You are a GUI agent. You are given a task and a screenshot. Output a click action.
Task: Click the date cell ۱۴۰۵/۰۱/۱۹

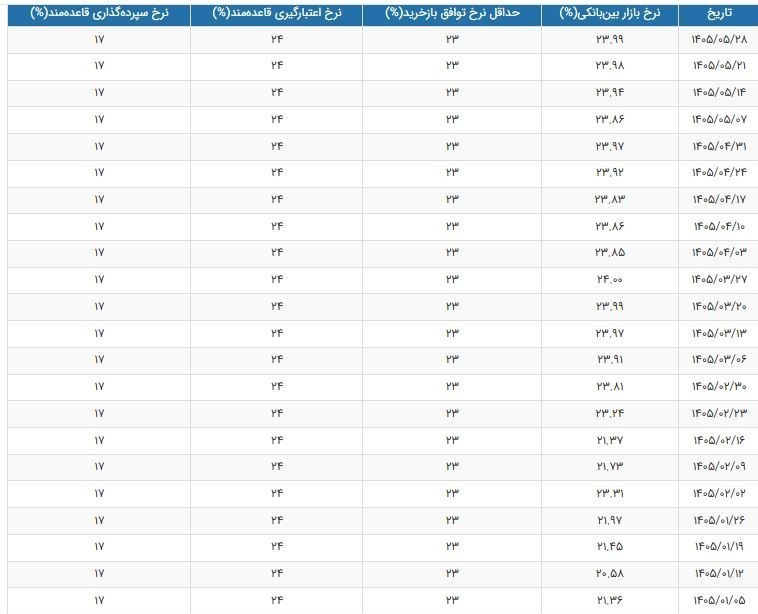tap(718, 547)
